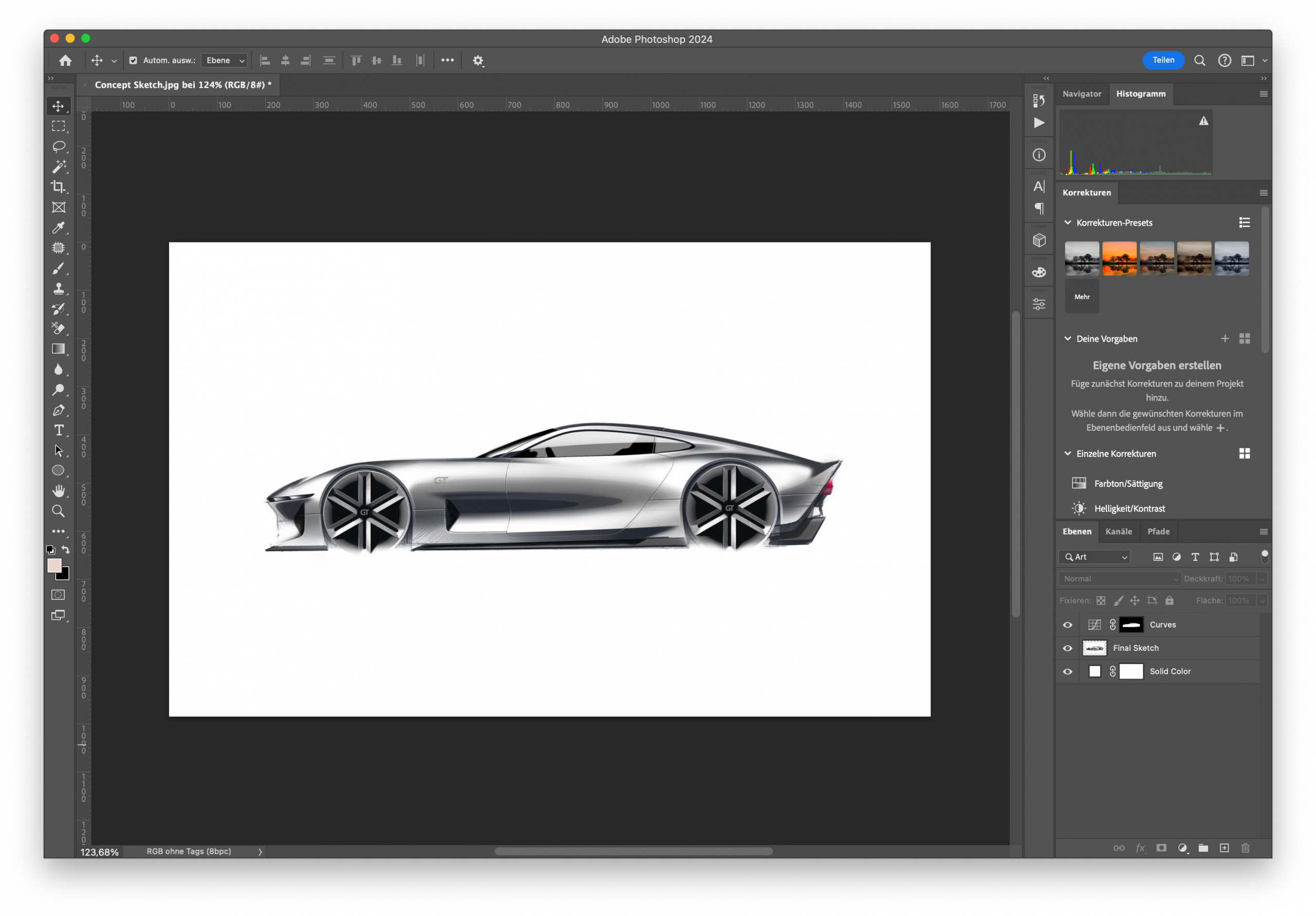Screen dimensions: 1316x916
Task: Switch to the Kanäle tab
Action: tap(1119, 532)
